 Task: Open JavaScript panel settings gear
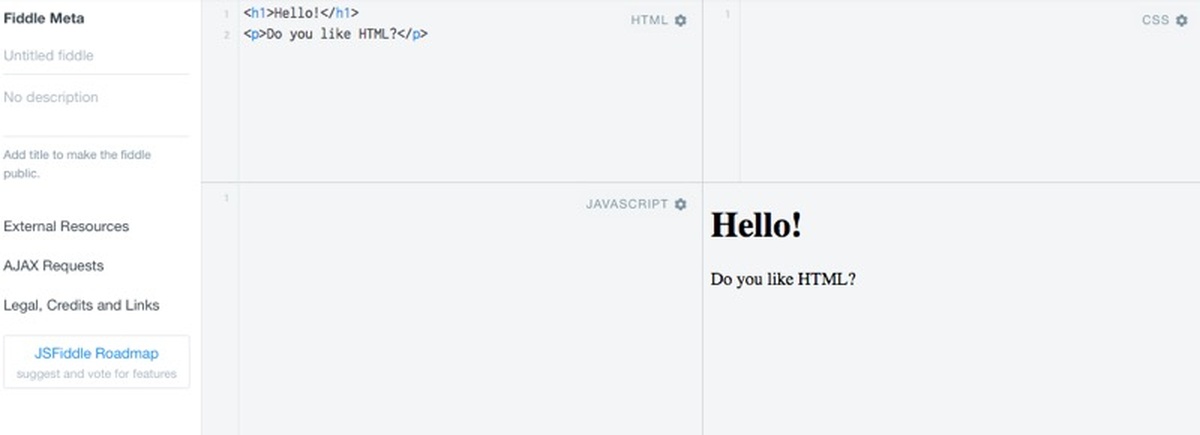(681, 204)
